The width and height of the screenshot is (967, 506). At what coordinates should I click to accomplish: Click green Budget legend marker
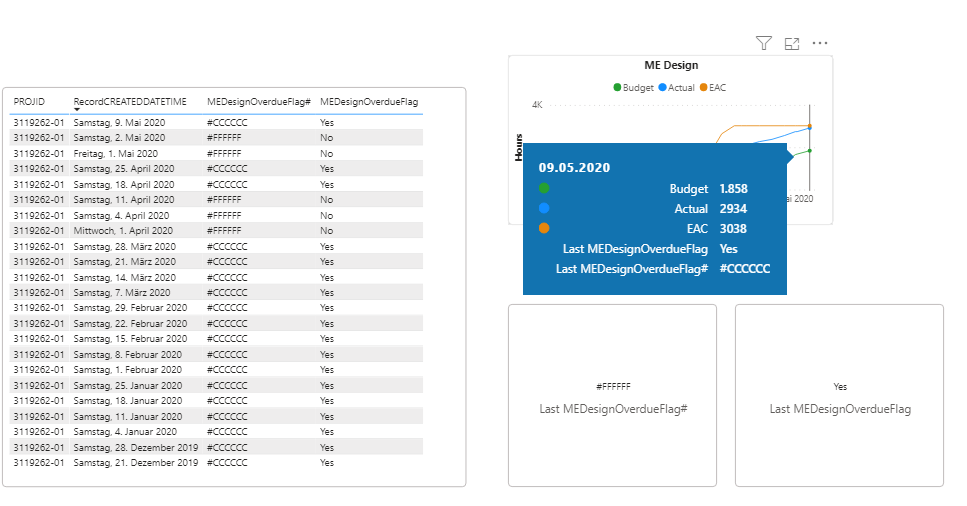[x=617, y=88]
